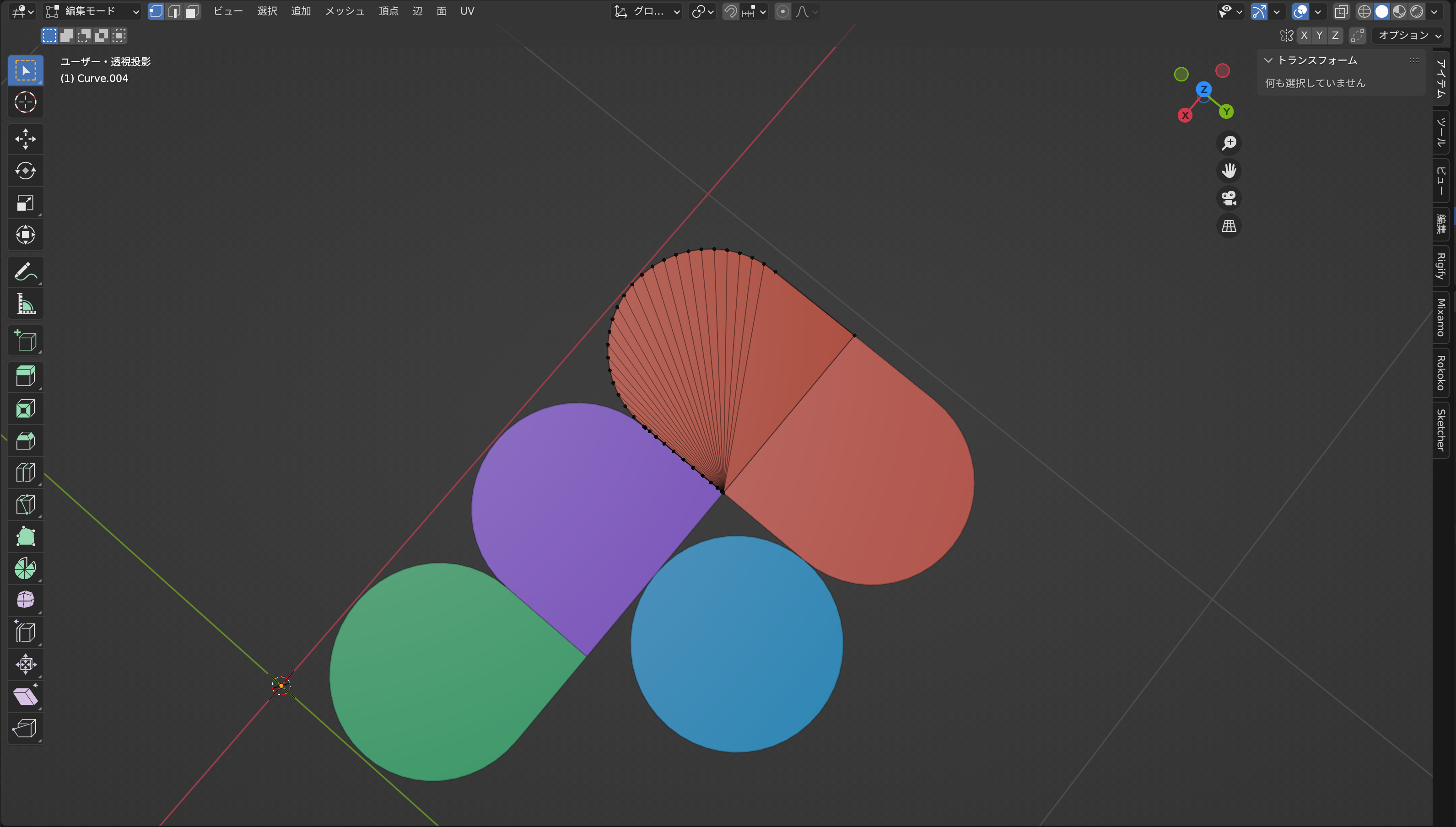Select the Inset Faces tool
The image size is (1456, 827).
[x=26, y=408]
